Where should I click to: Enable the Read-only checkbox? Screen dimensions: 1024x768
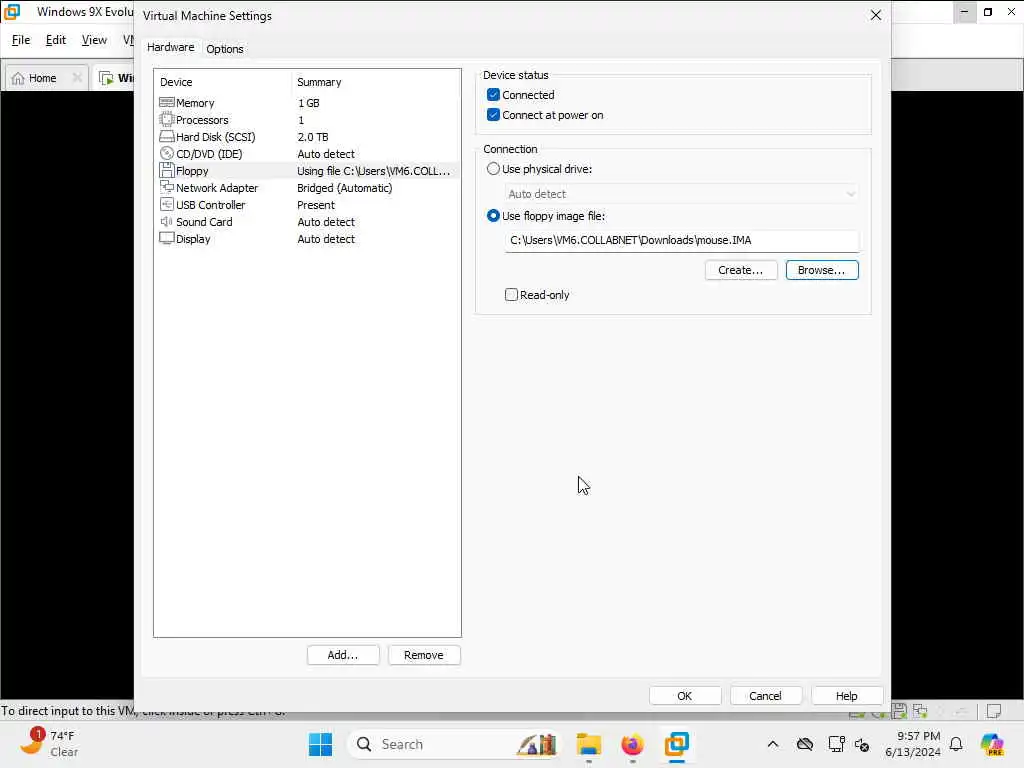point(511,295)
